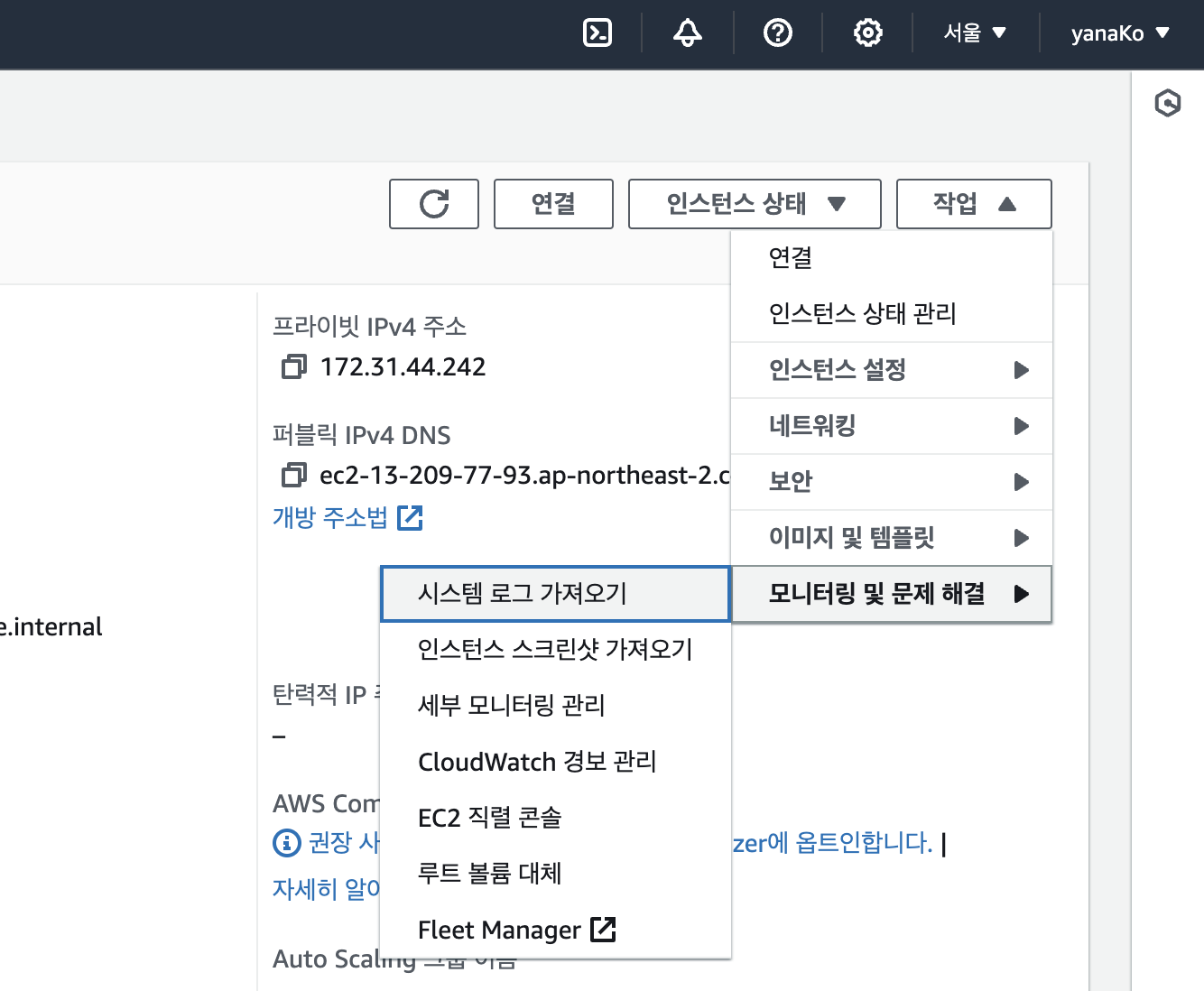
Task: Select EC2 직렬 콘솔
Action: click(x=555, y=818)
